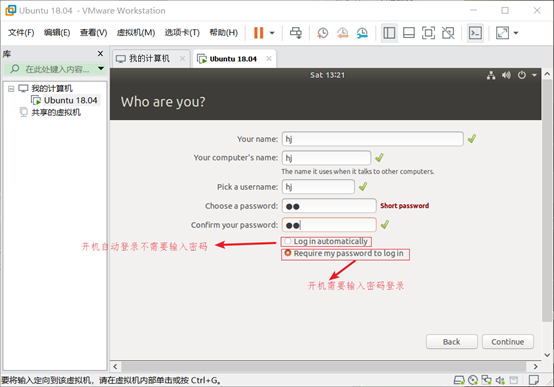Revert to previous snapshot icon

342,33
